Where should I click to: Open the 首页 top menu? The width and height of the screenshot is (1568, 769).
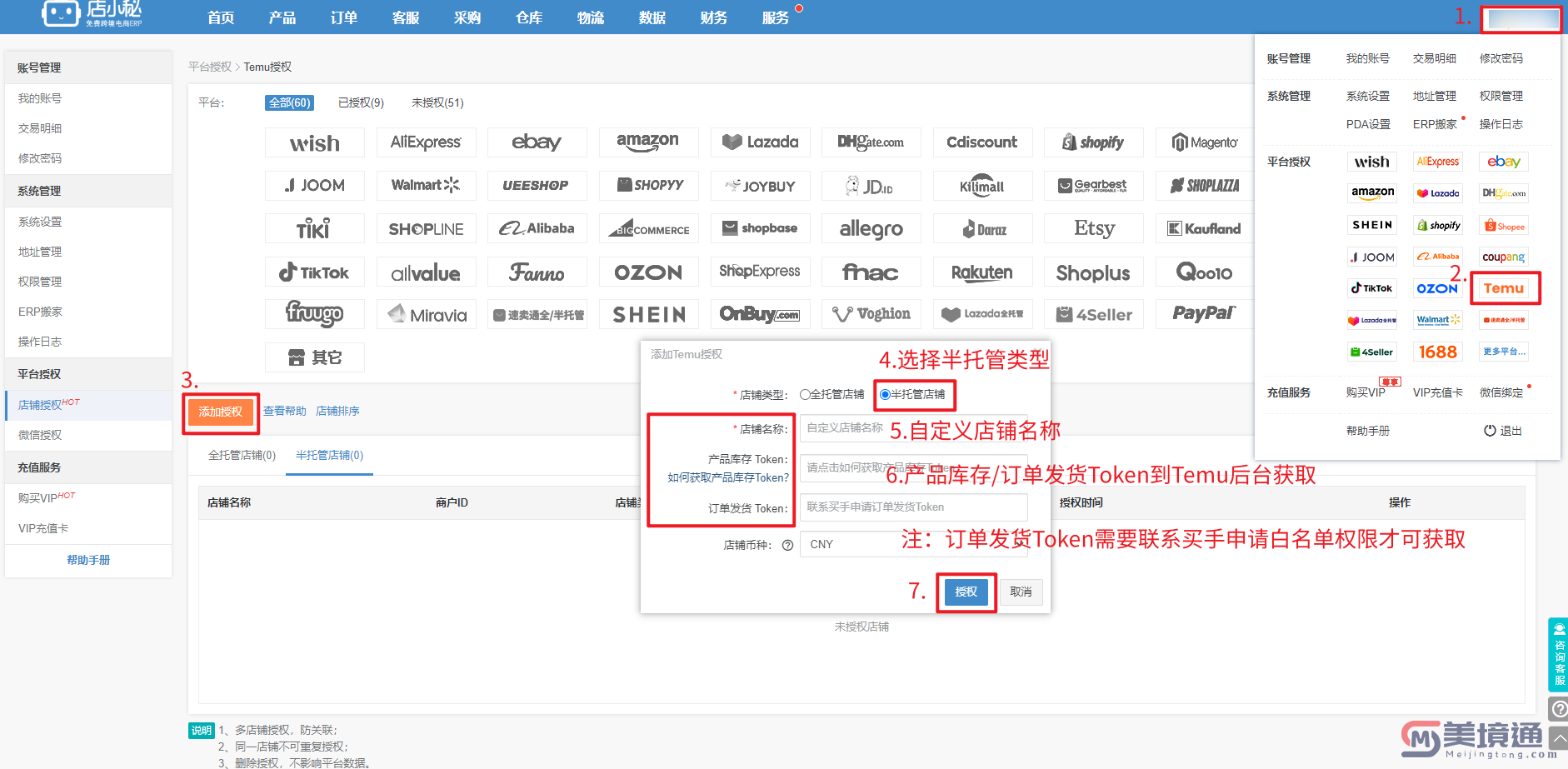point(221,17)
